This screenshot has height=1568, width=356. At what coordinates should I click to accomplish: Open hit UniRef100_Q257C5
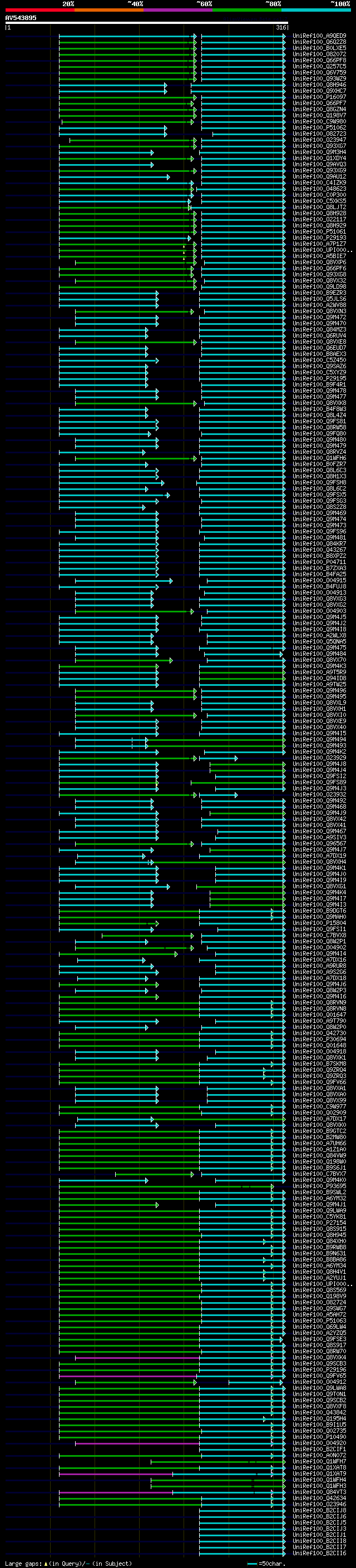point(319,66)
